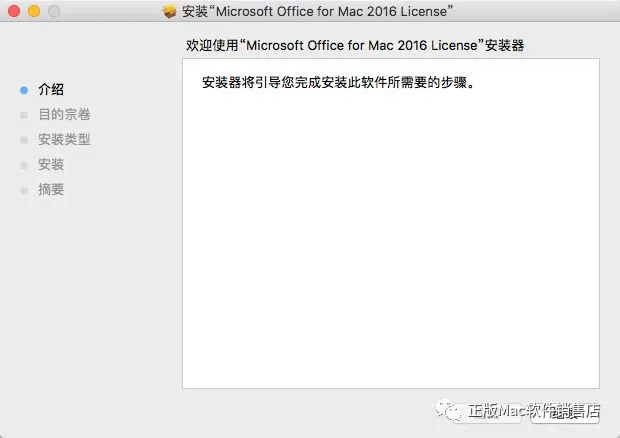Click the 欢迎使用 Microsoft Office heading
The width and height of the screenshot is (620, 438).
(x=355, y=45)
